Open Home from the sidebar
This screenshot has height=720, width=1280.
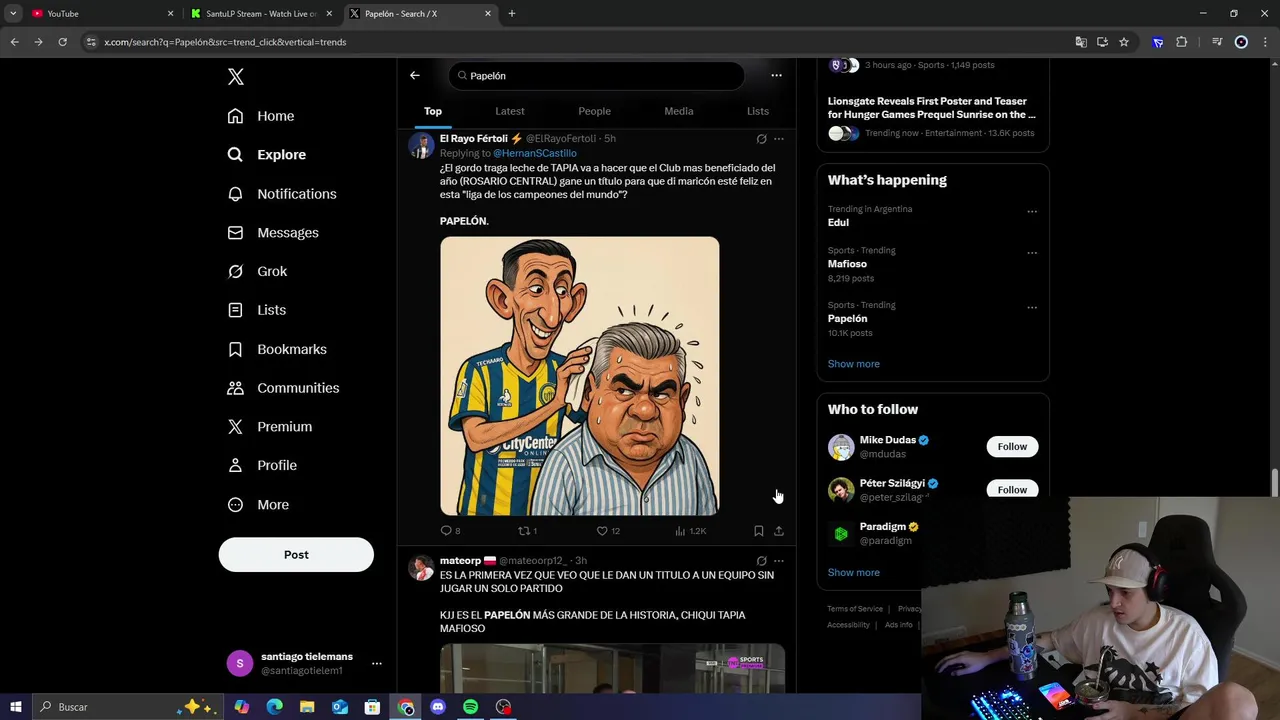point(261,116)
